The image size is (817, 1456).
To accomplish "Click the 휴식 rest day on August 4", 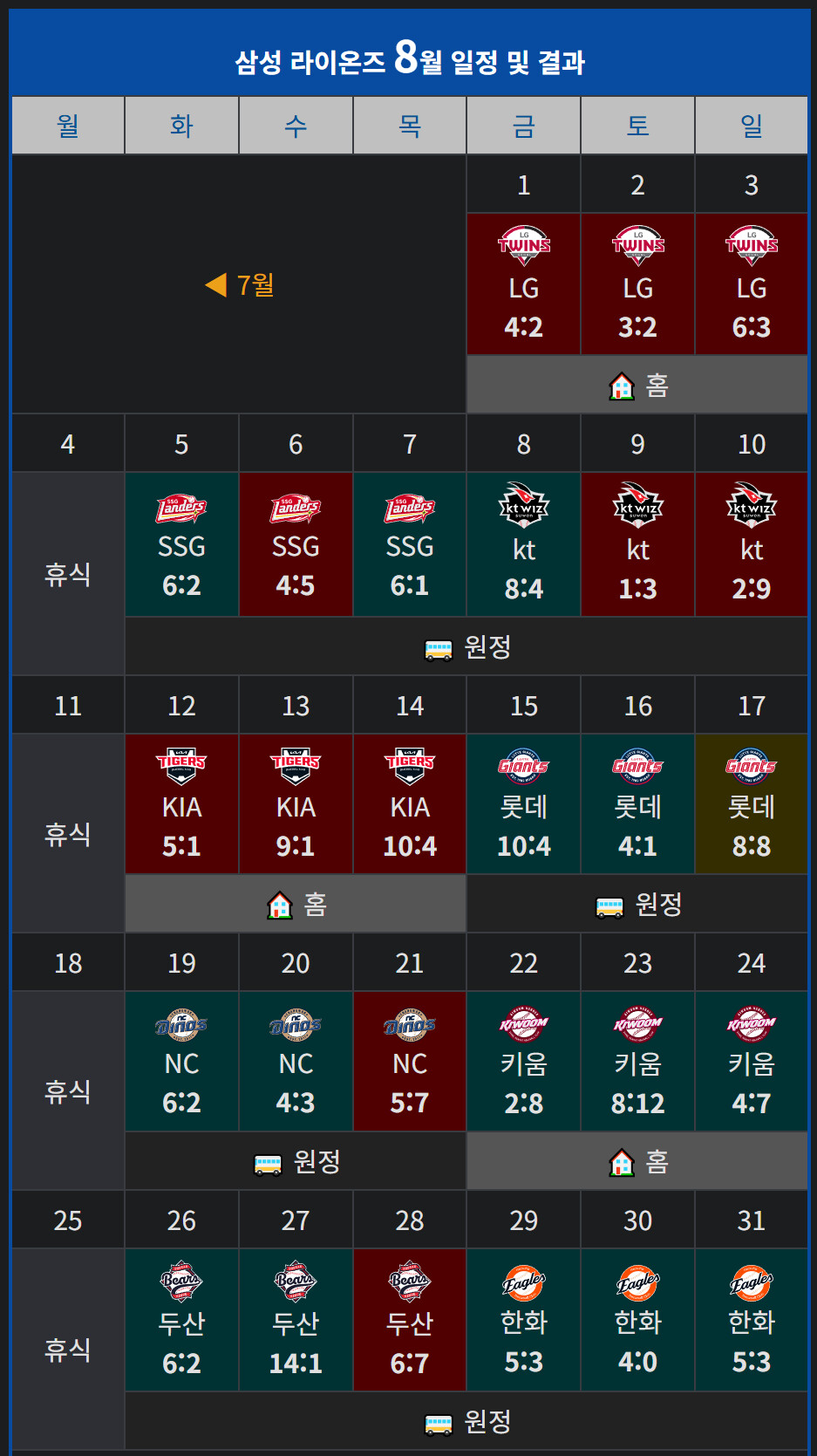I will coord(68,573).
